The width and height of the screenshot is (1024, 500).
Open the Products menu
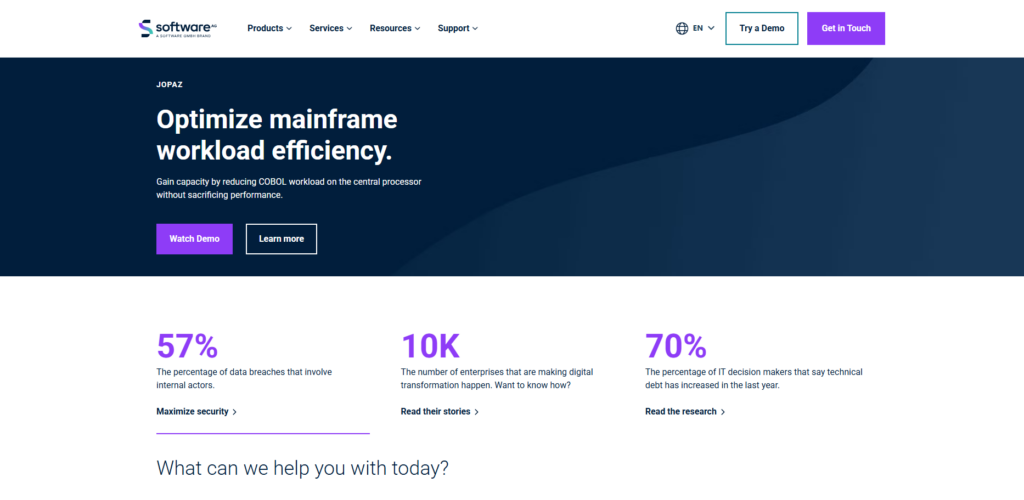pos(270,28)
